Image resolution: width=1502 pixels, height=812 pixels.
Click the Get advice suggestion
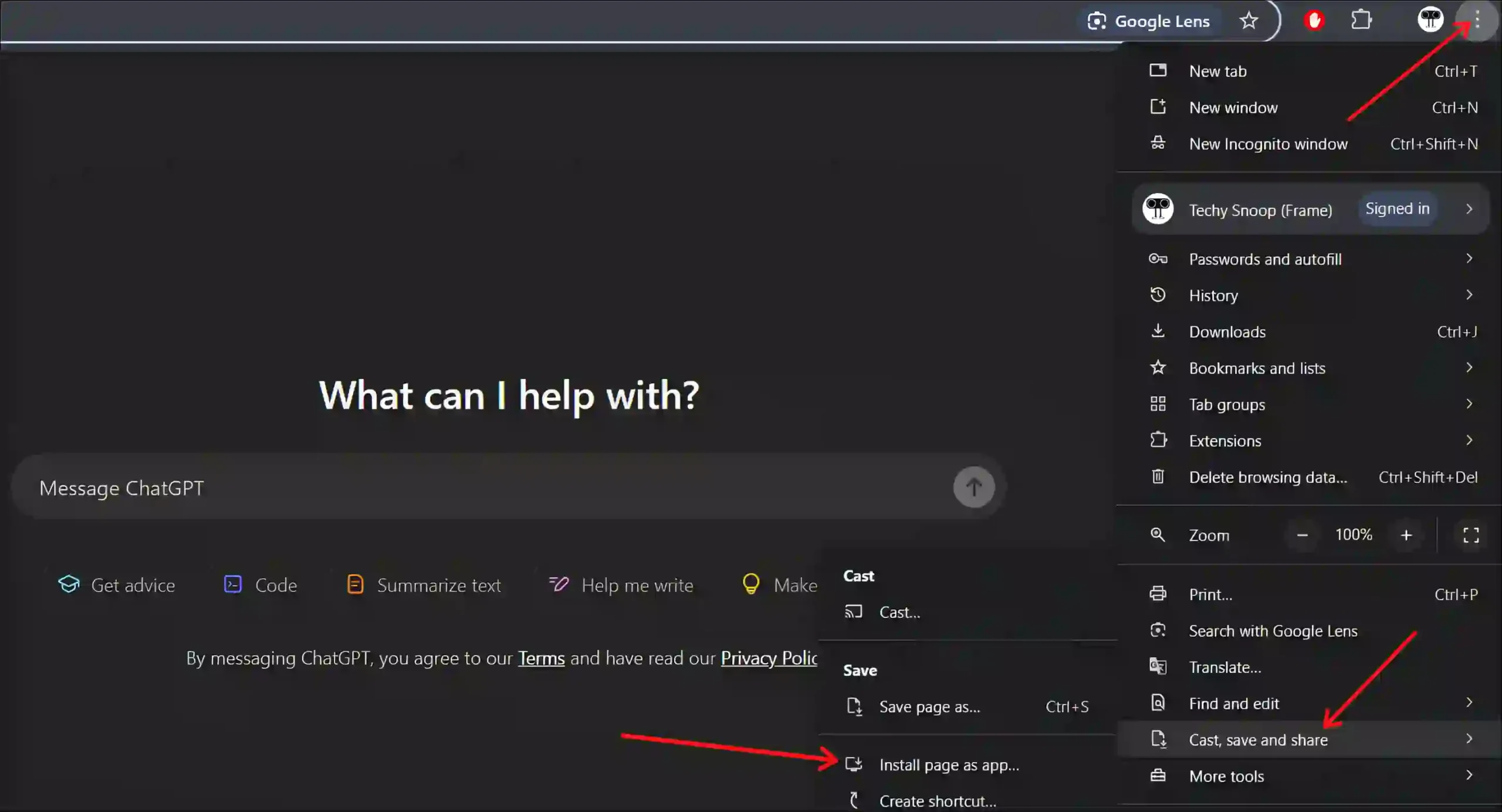point(117,585)
